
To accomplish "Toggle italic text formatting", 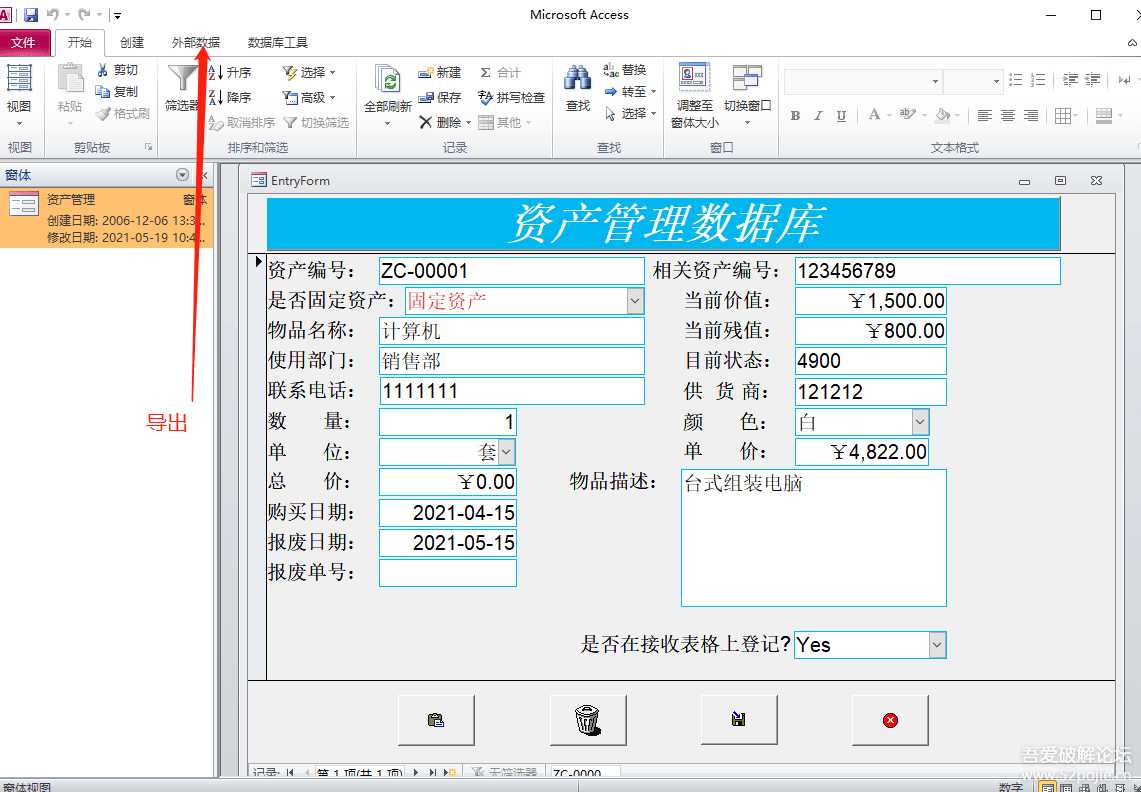I will pos(818,116).
